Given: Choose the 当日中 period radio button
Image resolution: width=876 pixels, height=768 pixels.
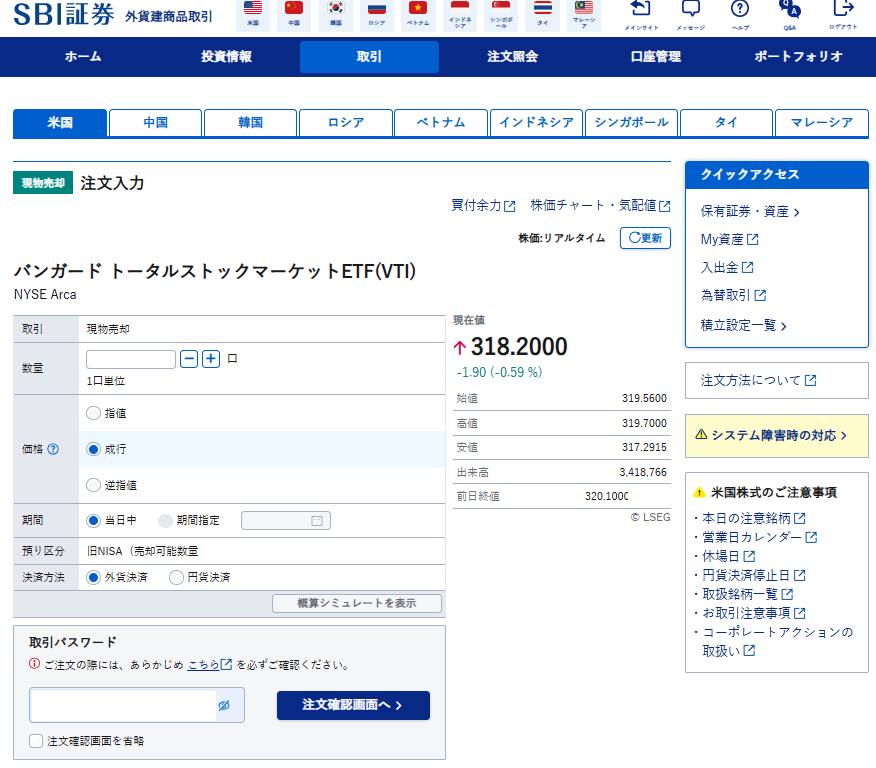Looking at the screenshot, I should click(x=93, y=521).
